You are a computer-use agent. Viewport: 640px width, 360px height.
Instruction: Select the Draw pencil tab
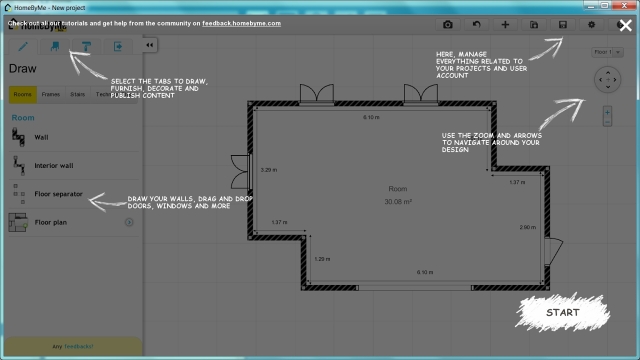23,46
